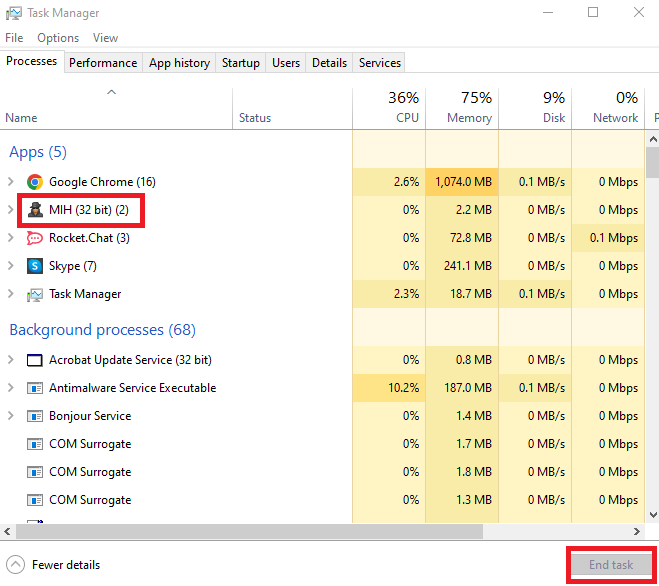Switch to the Performance tab
659x586 pixels.
point(103,62)
